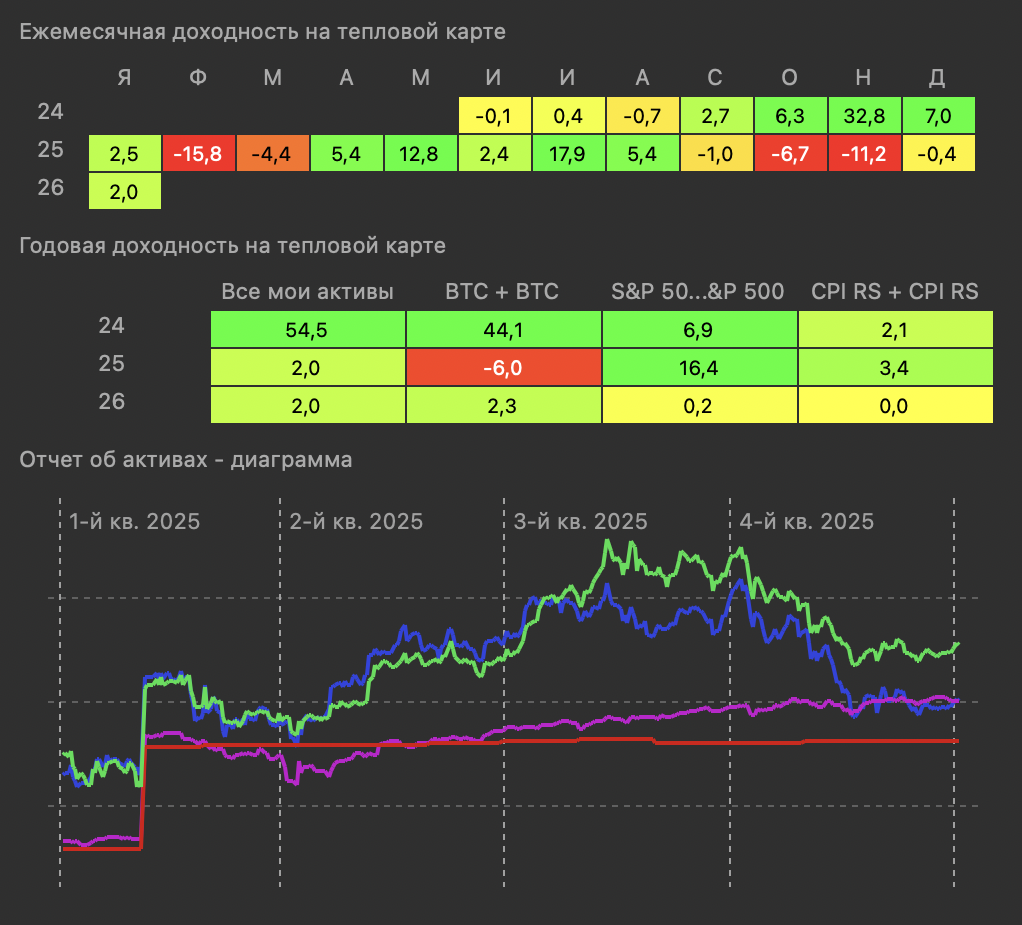This screenshot has width=1022, height=925.
Task: Click the 'CPI RS + CPI RS' header
Action: click(x=895, y=291)
